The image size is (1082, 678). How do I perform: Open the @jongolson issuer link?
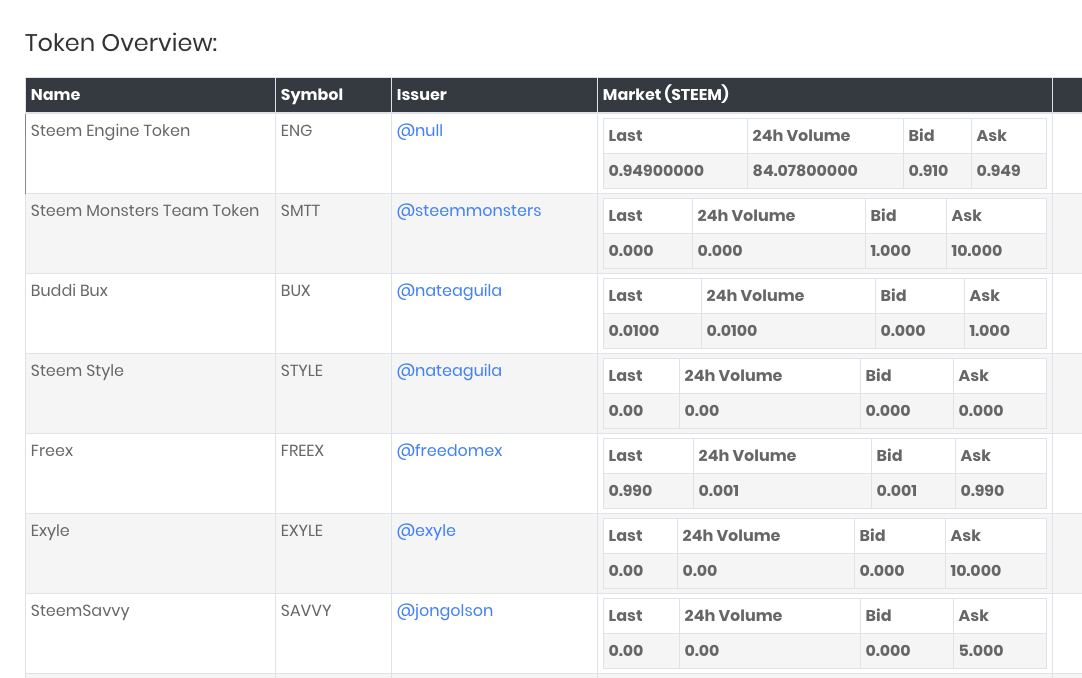coord(444,610)
